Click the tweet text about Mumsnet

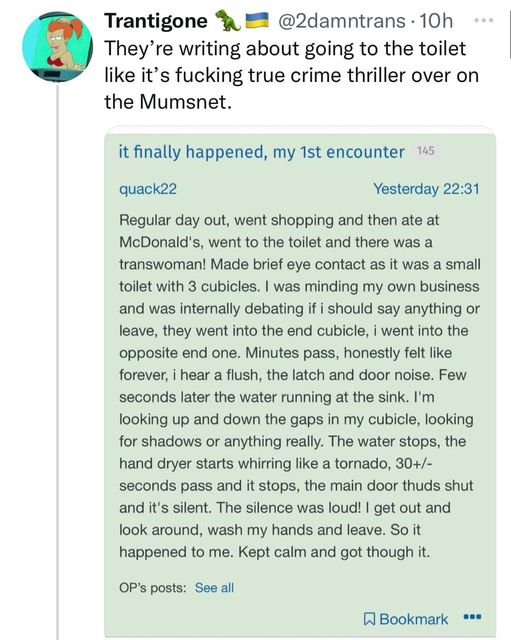(x=291, y=75)
